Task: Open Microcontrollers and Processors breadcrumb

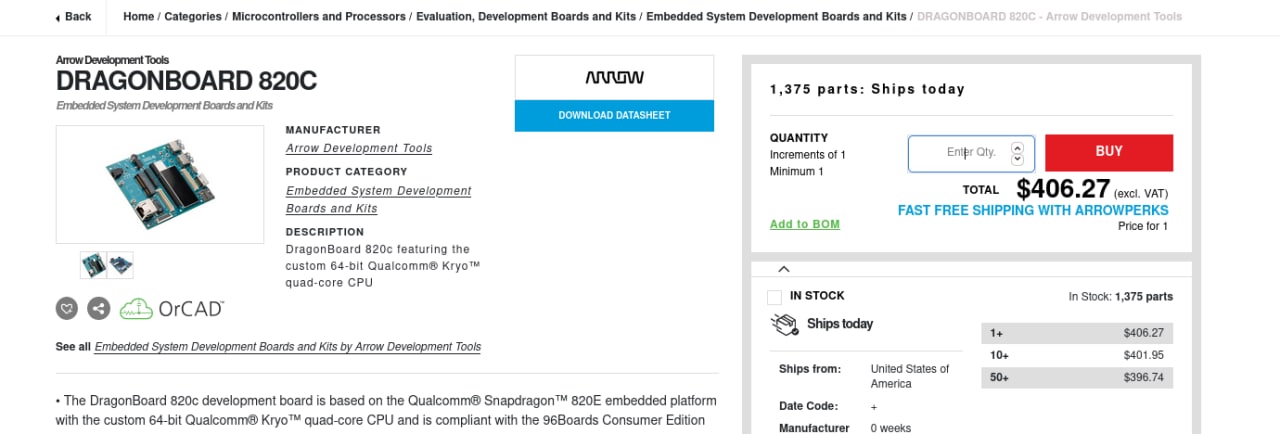Action: pyautogui.click(x=319, y=17)
